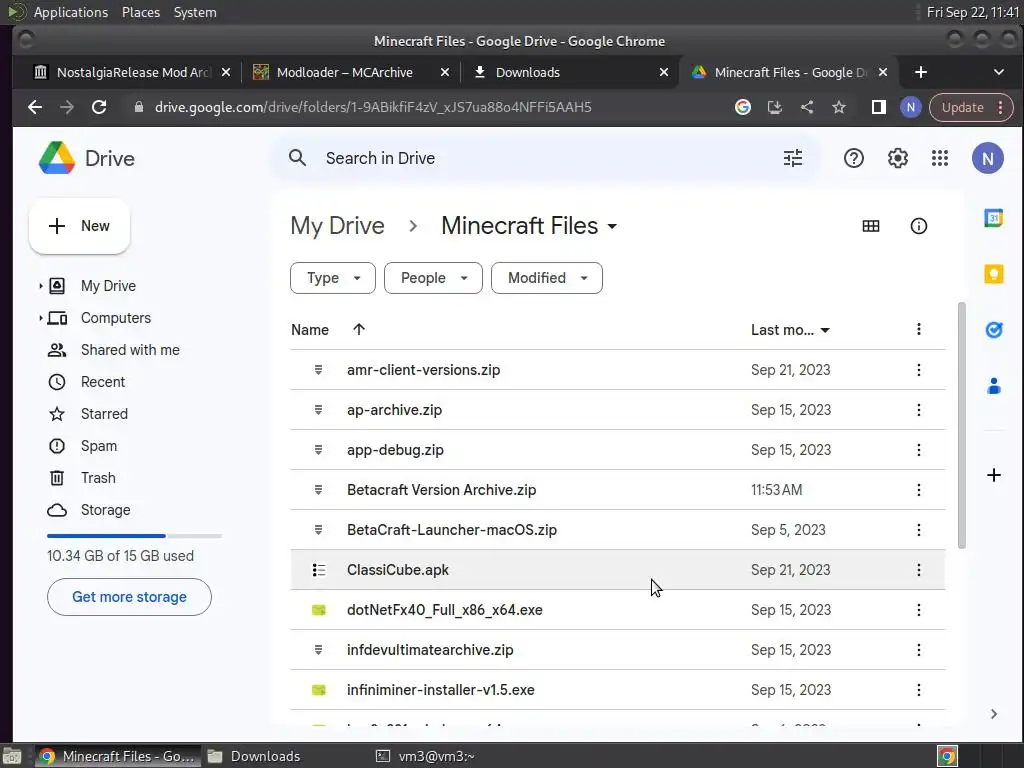Open the Help and support icon

click(853, 158)
